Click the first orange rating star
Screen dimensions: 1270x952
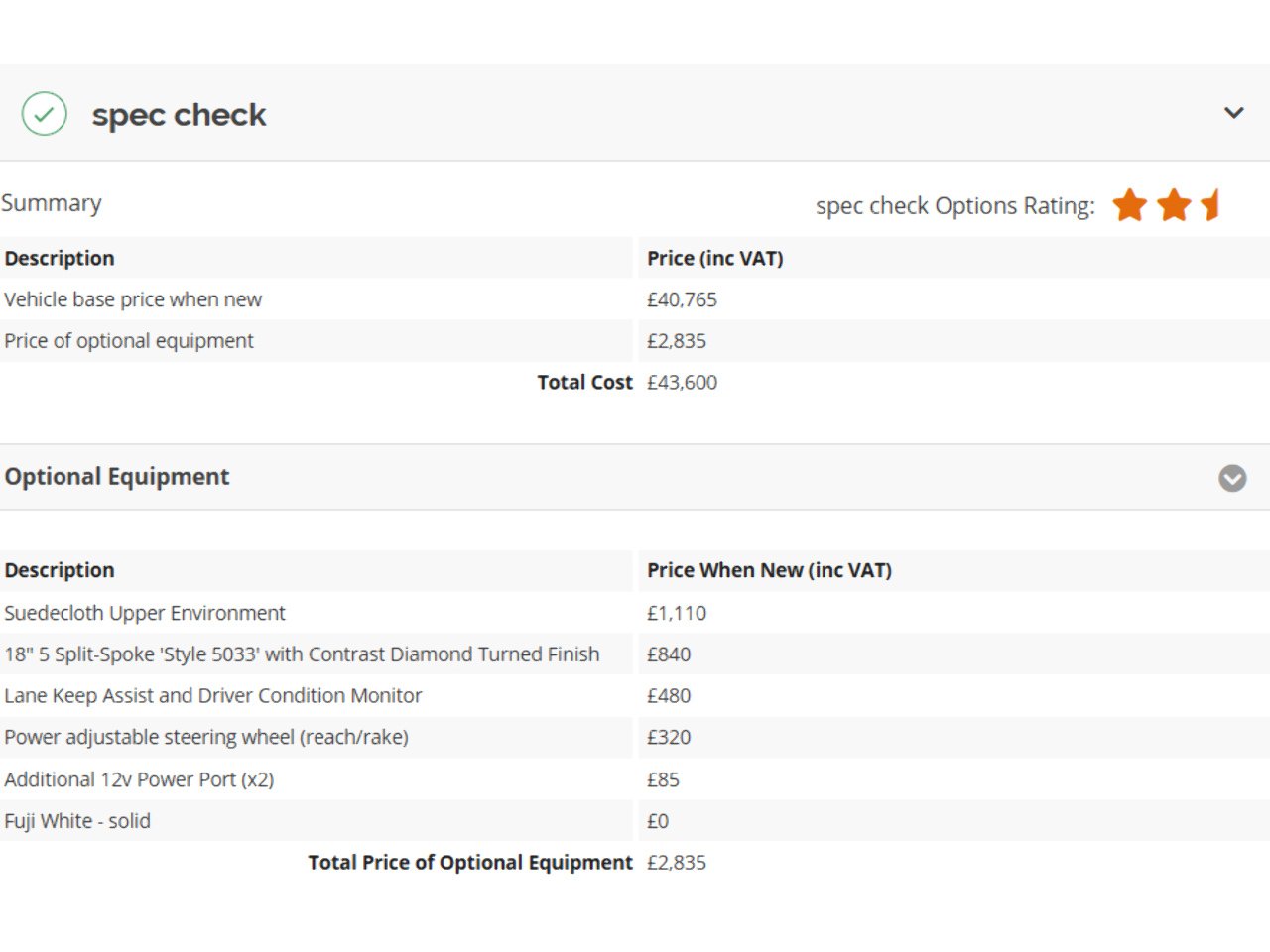(x=1129, y=206)
